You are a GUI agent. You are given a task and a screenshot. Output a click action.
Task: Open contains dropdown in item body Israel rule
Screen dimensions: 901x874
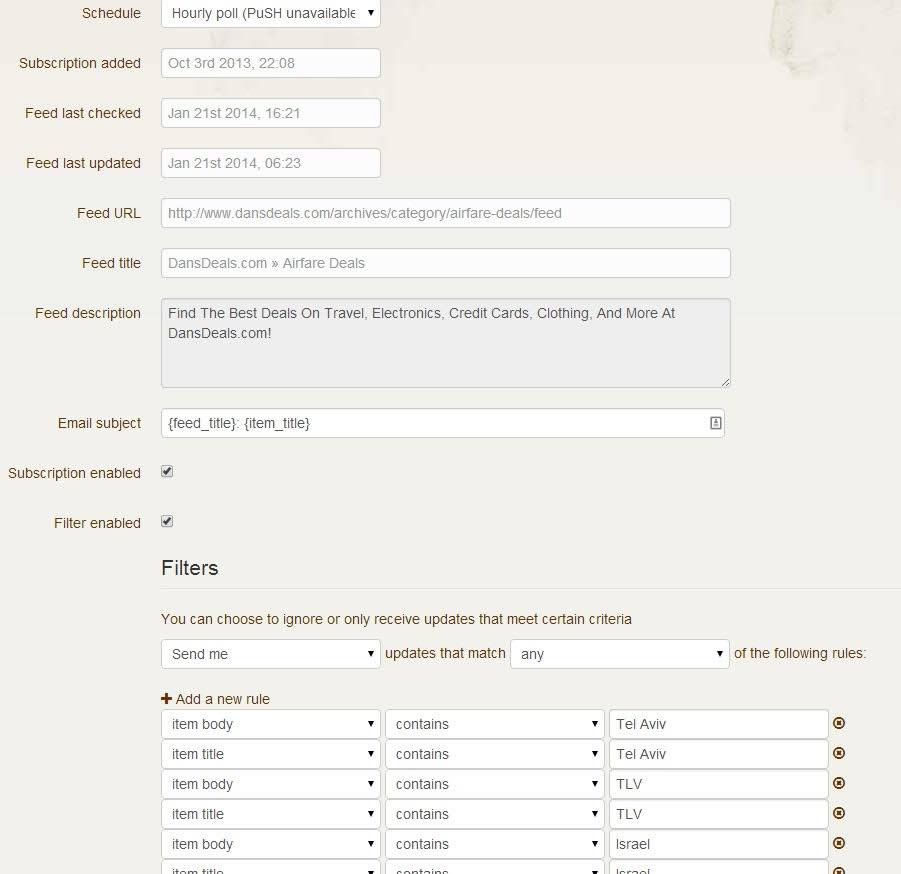tap(495, 844)
